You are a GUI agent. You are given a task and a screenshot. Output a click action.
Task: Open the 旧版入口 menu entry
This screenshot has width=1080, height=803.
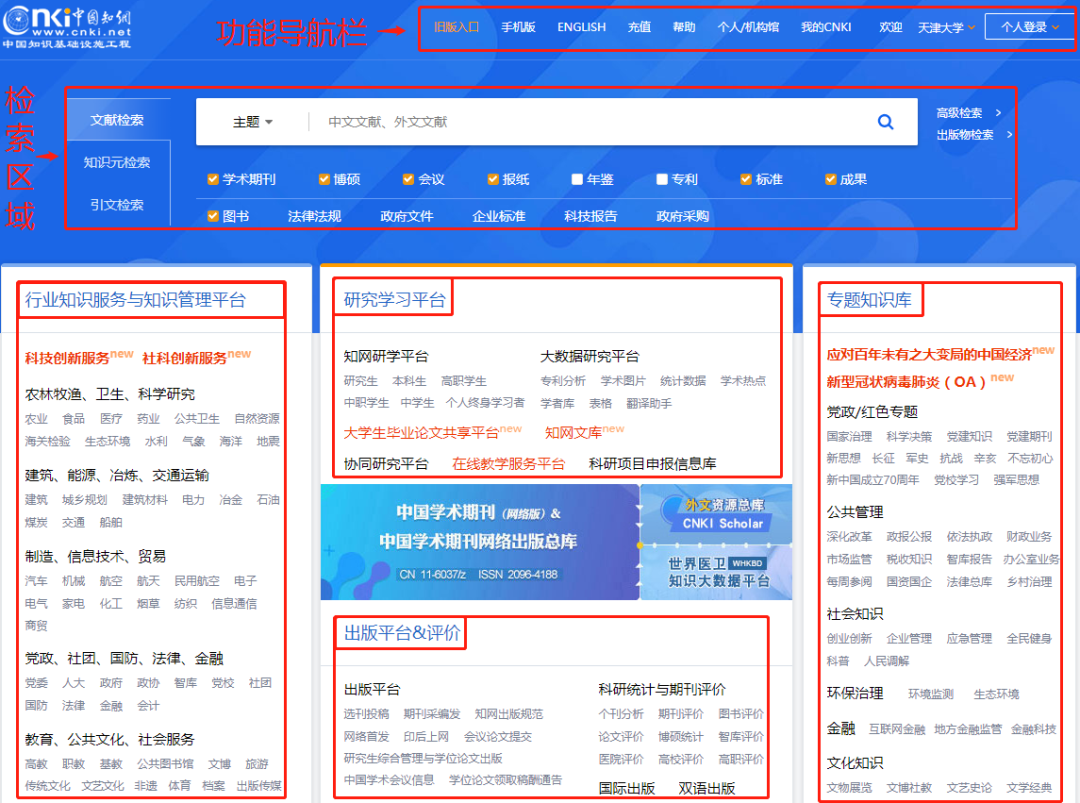click(457, 27)
